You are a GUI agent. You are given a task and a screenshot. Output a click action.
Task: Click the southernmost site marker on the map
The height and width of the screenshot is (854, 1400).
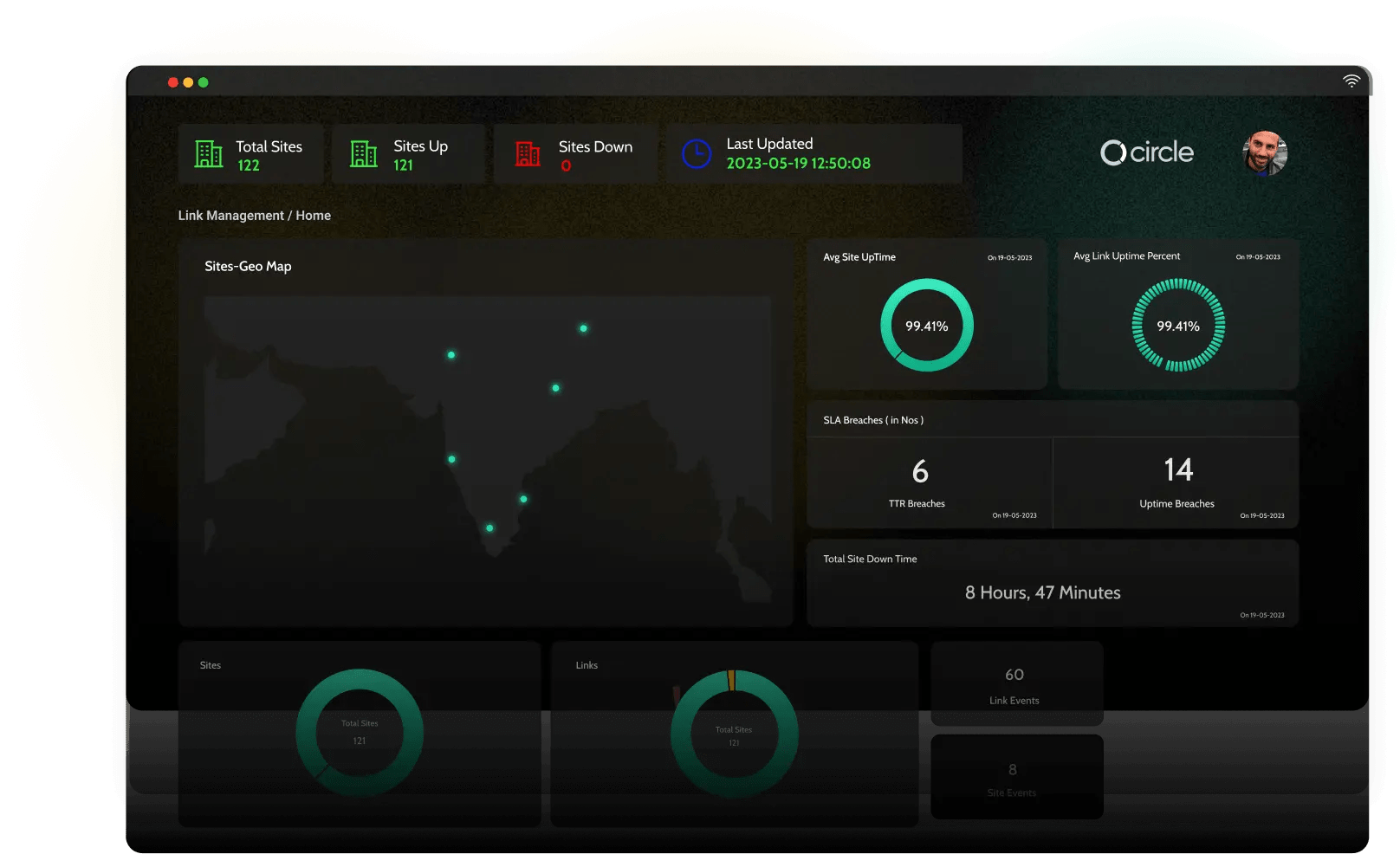coord(490,527)
